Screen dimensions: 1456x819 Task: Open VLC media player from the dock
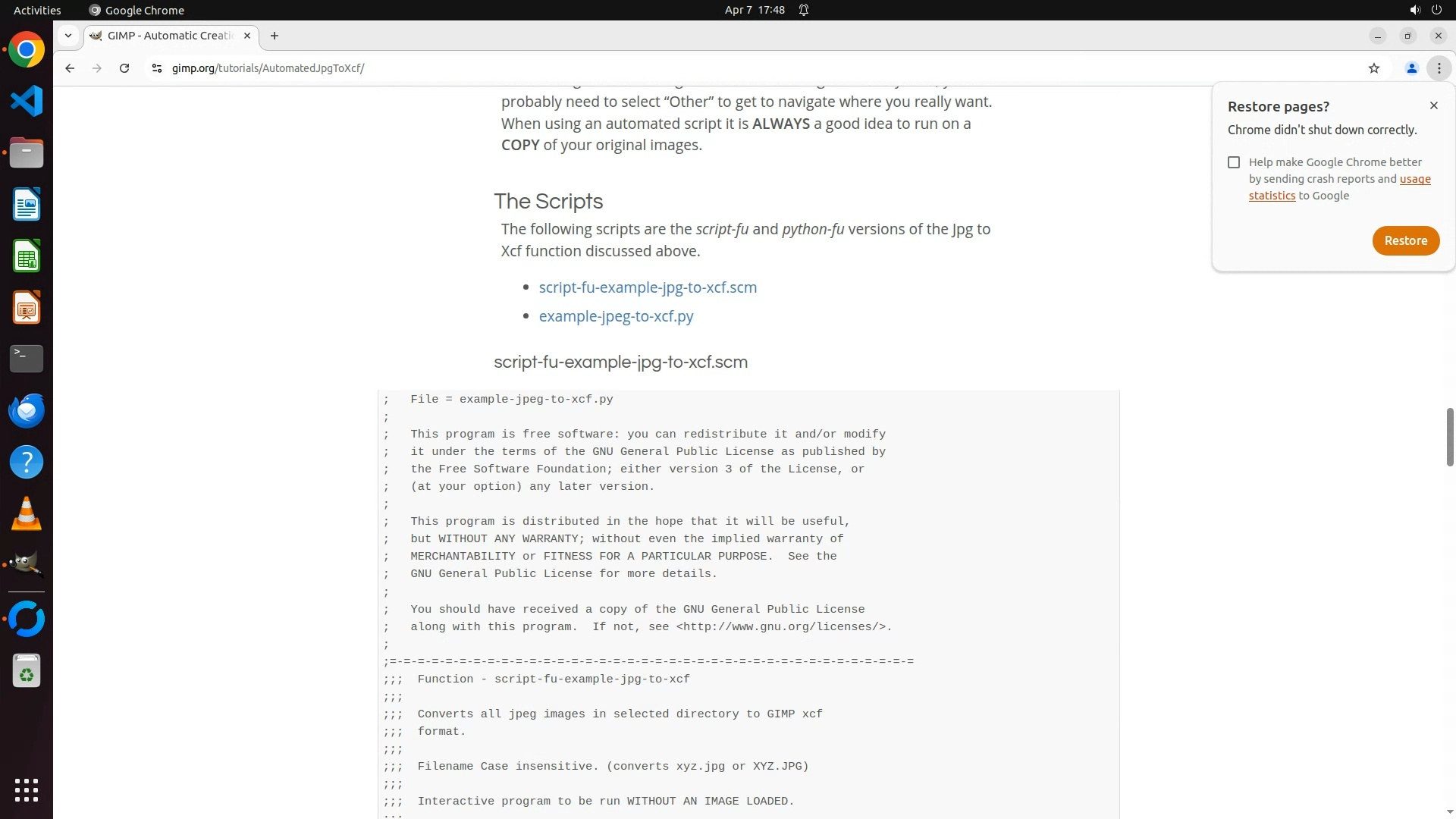(x=27, y=513)
